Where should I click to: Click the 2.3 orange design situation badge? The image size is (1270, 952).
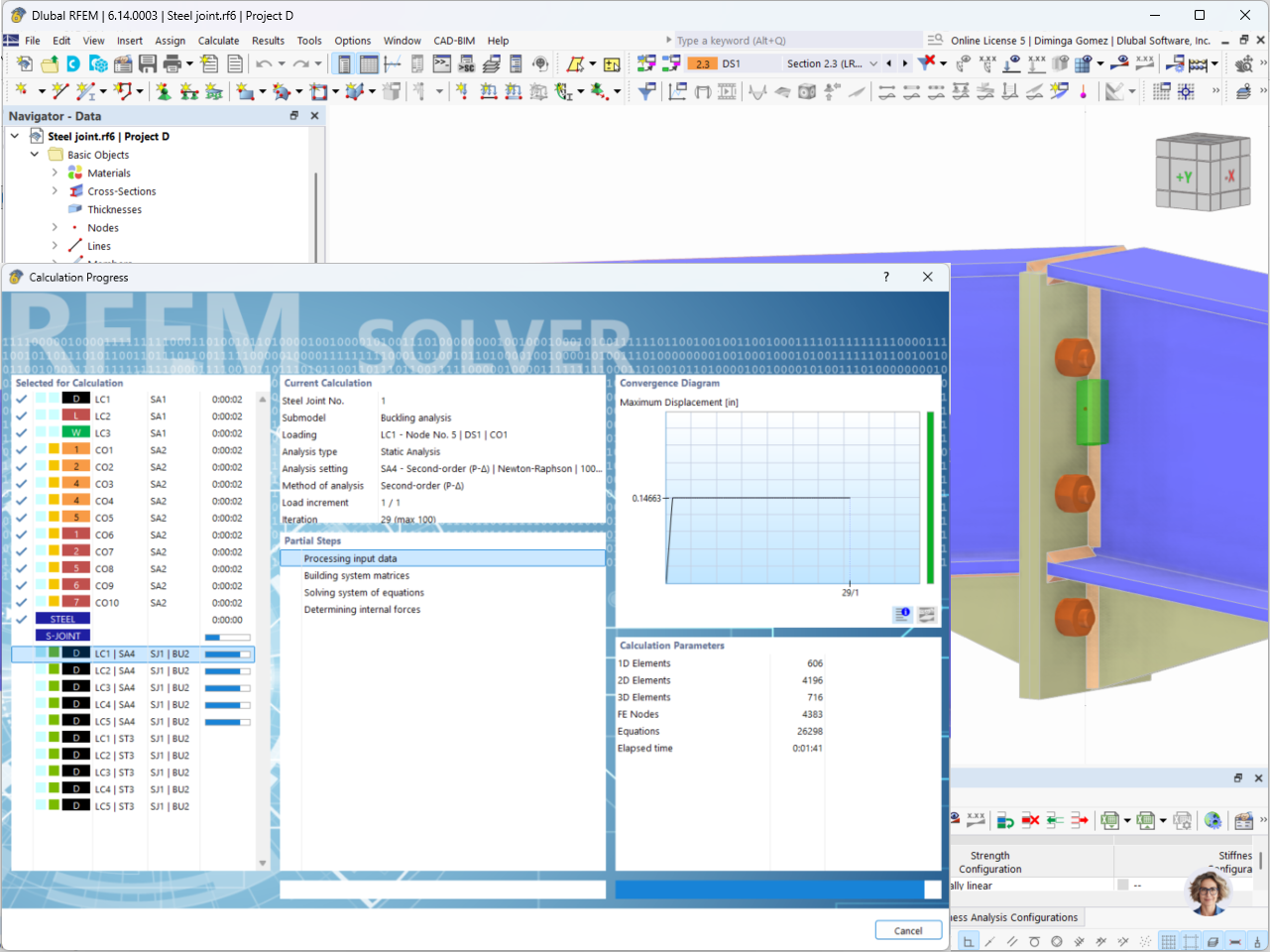(702, 63)
